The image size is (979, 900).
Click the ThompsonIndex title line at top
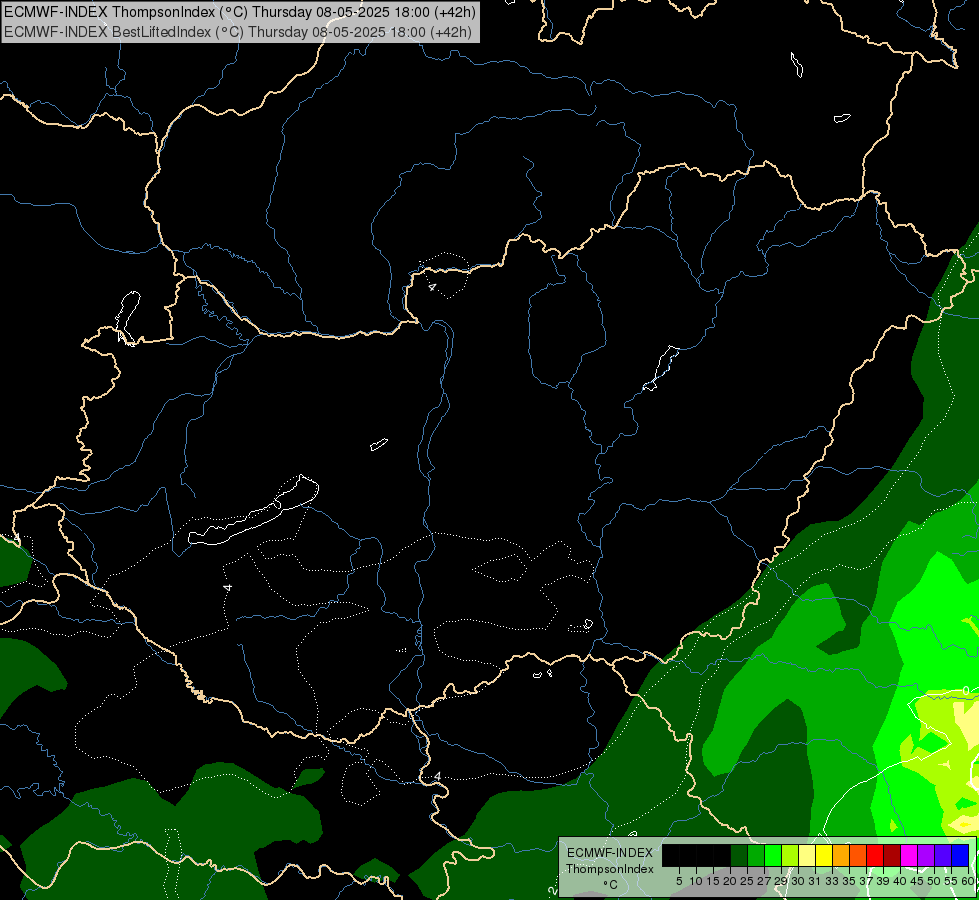[240, 11]
